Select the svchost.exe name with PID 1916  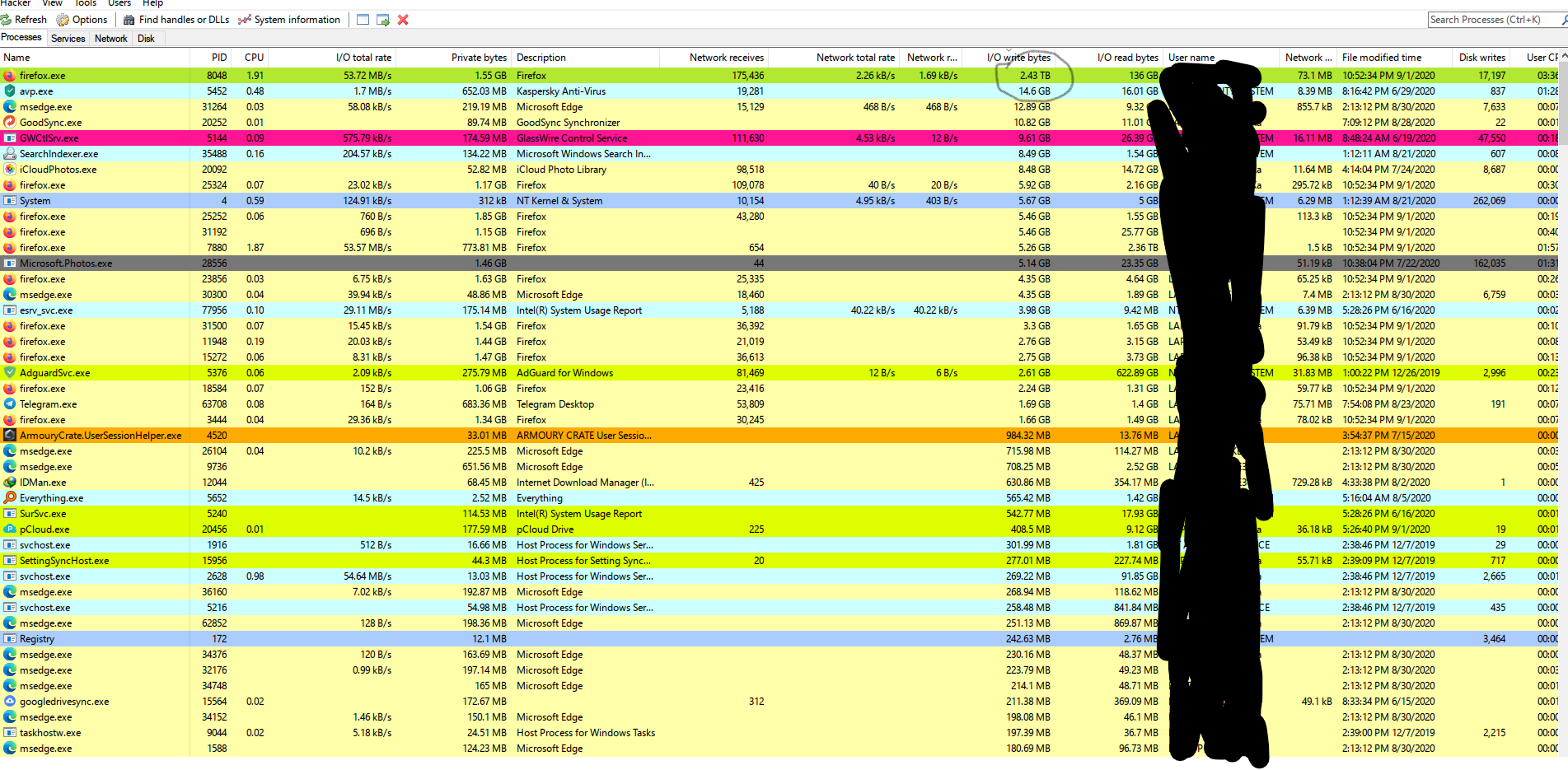click(x=45, y=545)
